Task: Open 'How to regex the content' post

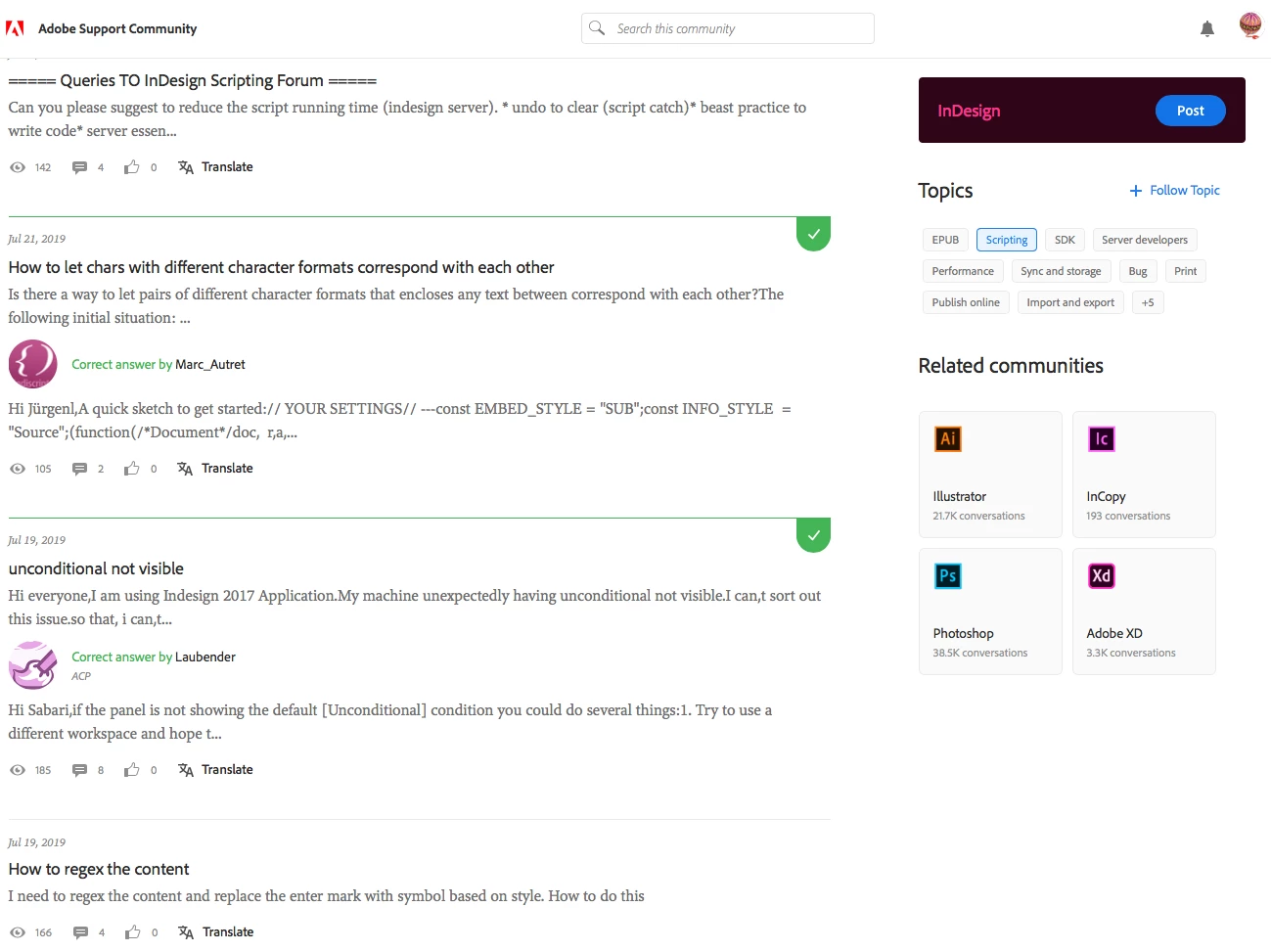Action: coord(99,869)
